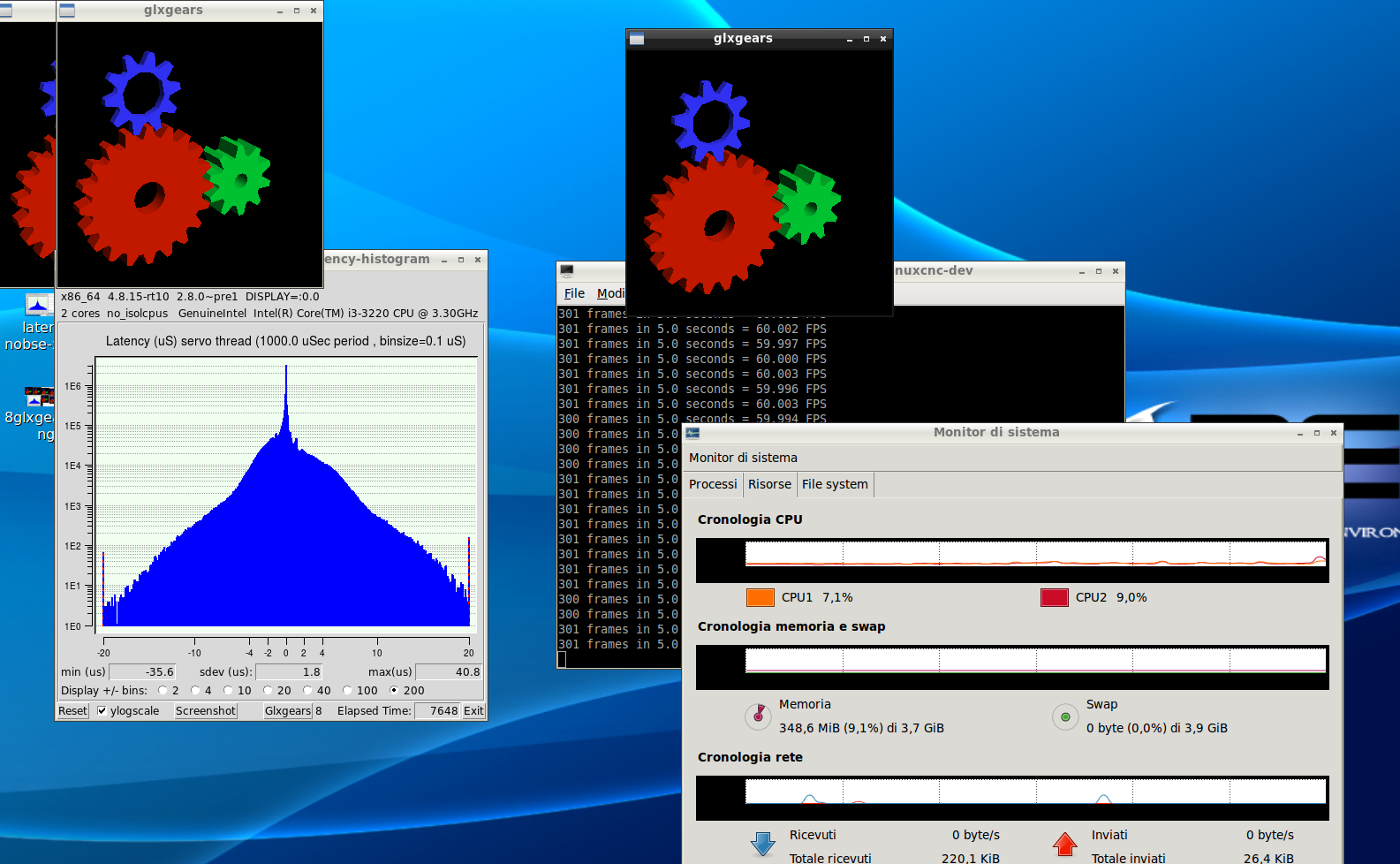
Task: Click the Cronologia memoria e swap graph
Action: [x=1012, y=667]
